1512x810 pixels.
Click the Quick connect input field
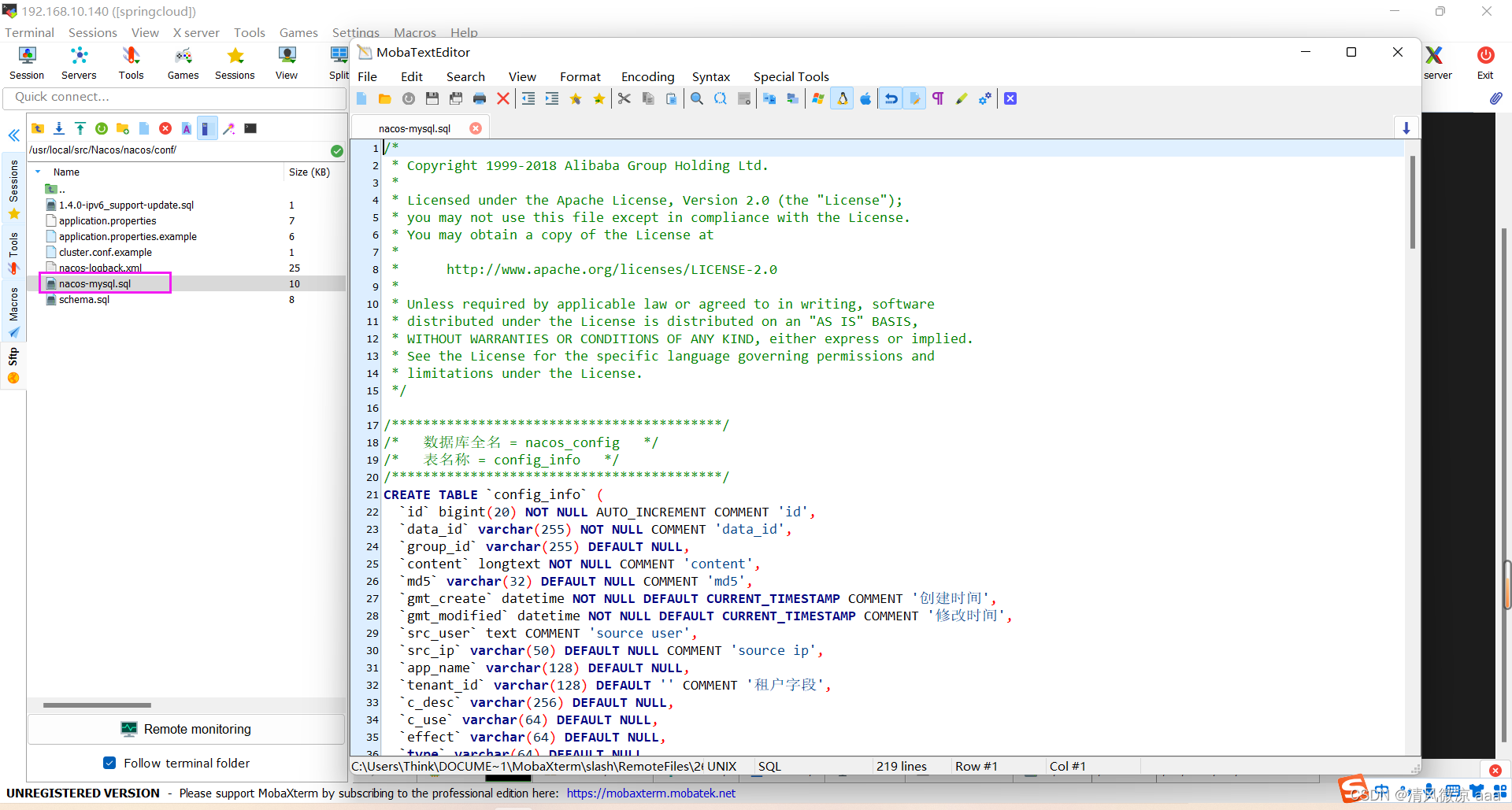175,97
